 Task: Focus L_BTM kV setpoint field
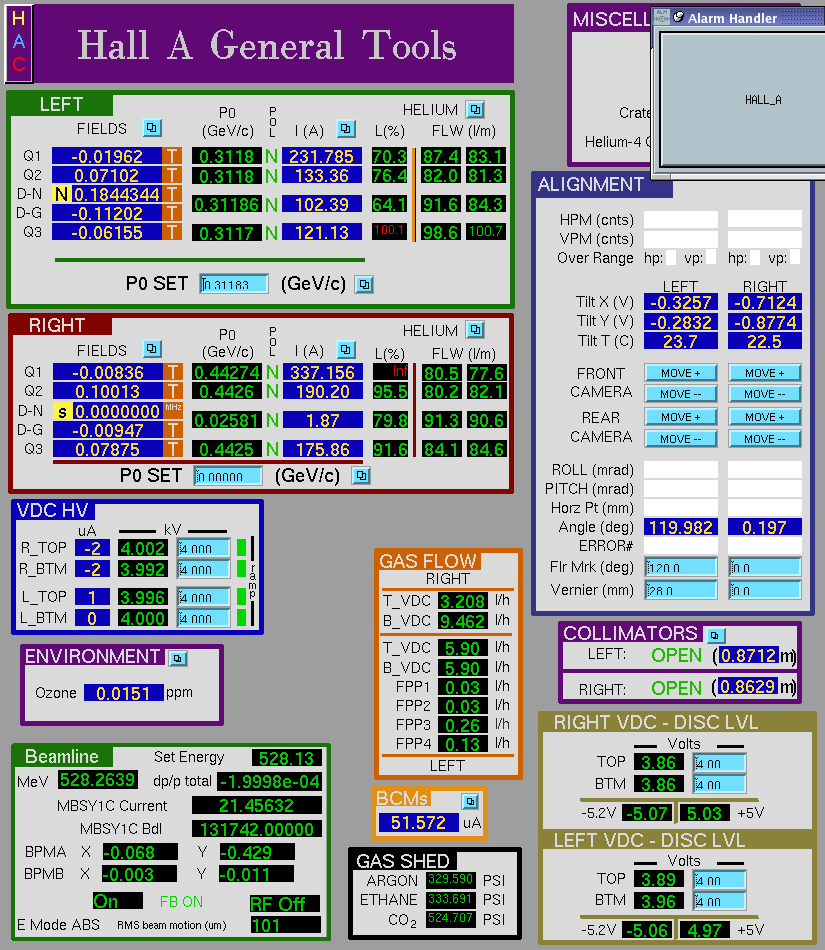204,618
